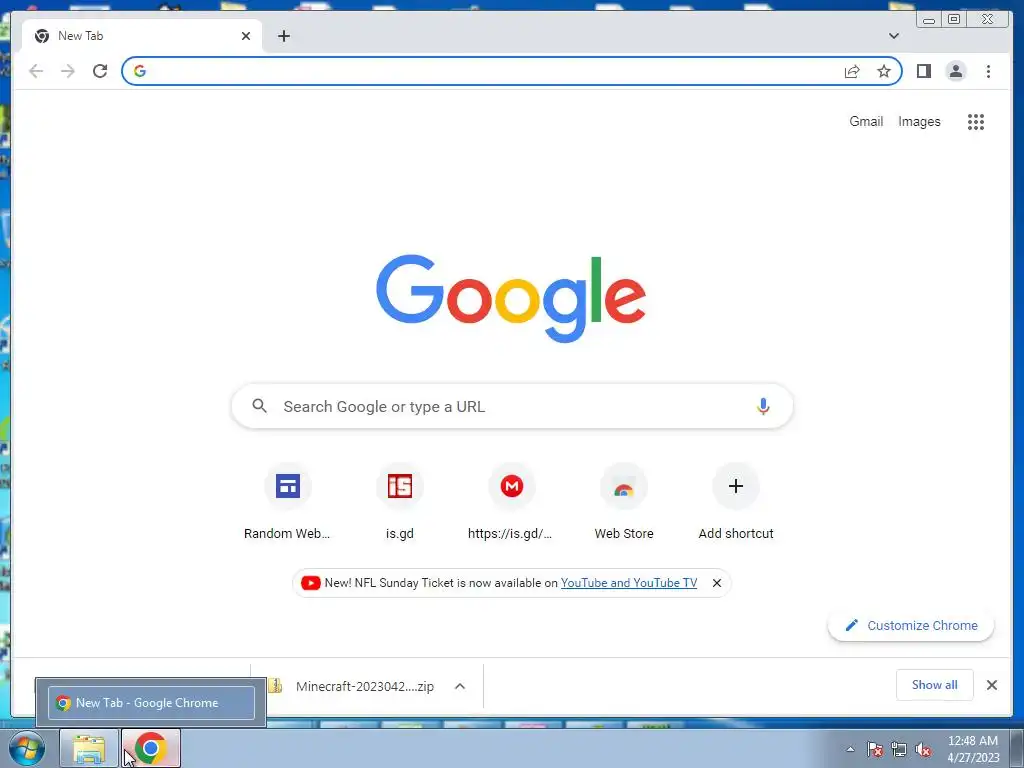Viewport: 1024px width, 768px height.
Task: Add a new shortcut tile
Action: click(x=736, y=503)
